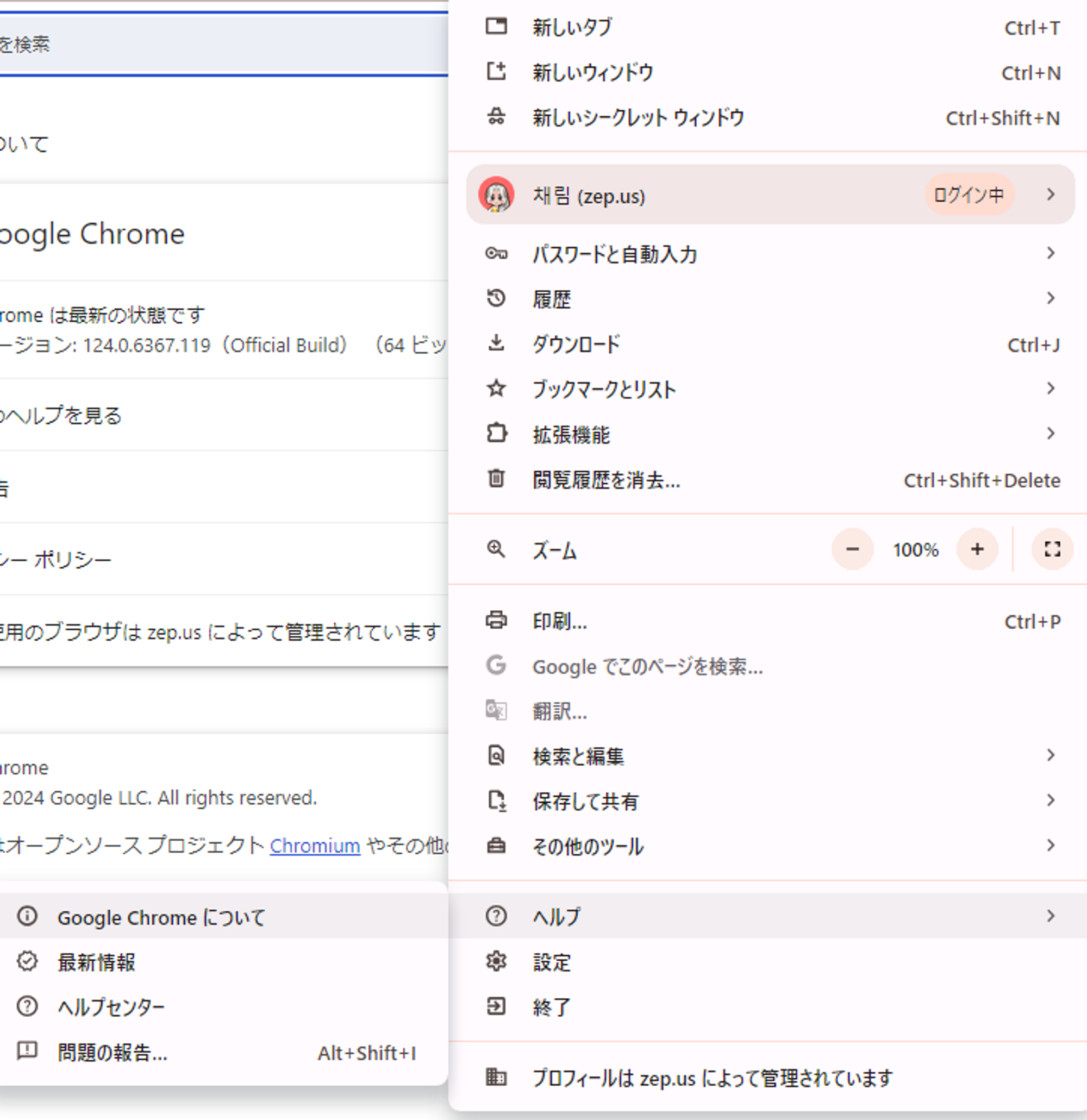Decrease zoom with the minus button
The image size is (1087, 1120).
(x=852, y=549)
